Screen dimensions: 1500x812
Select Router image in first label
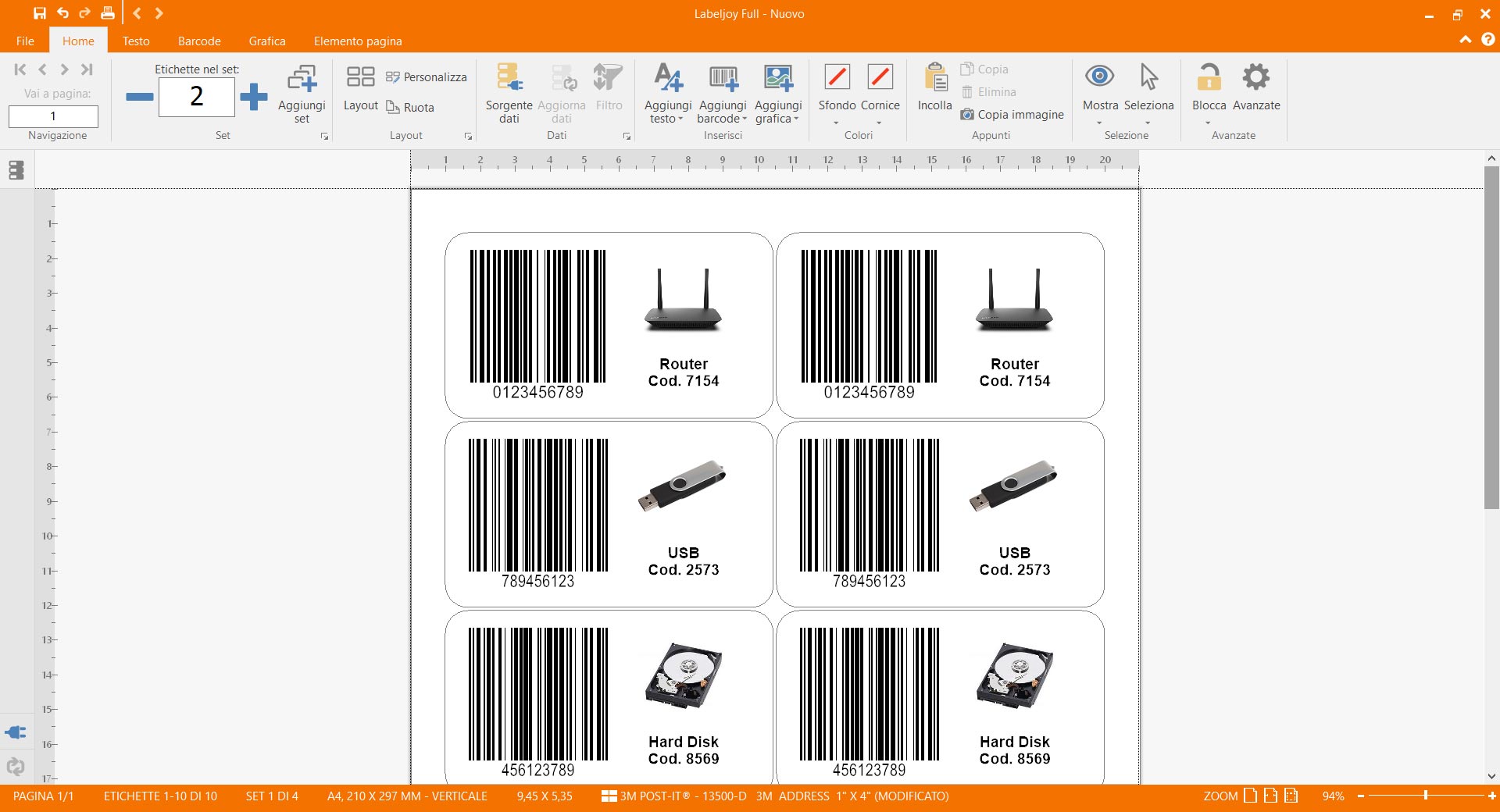683,301
